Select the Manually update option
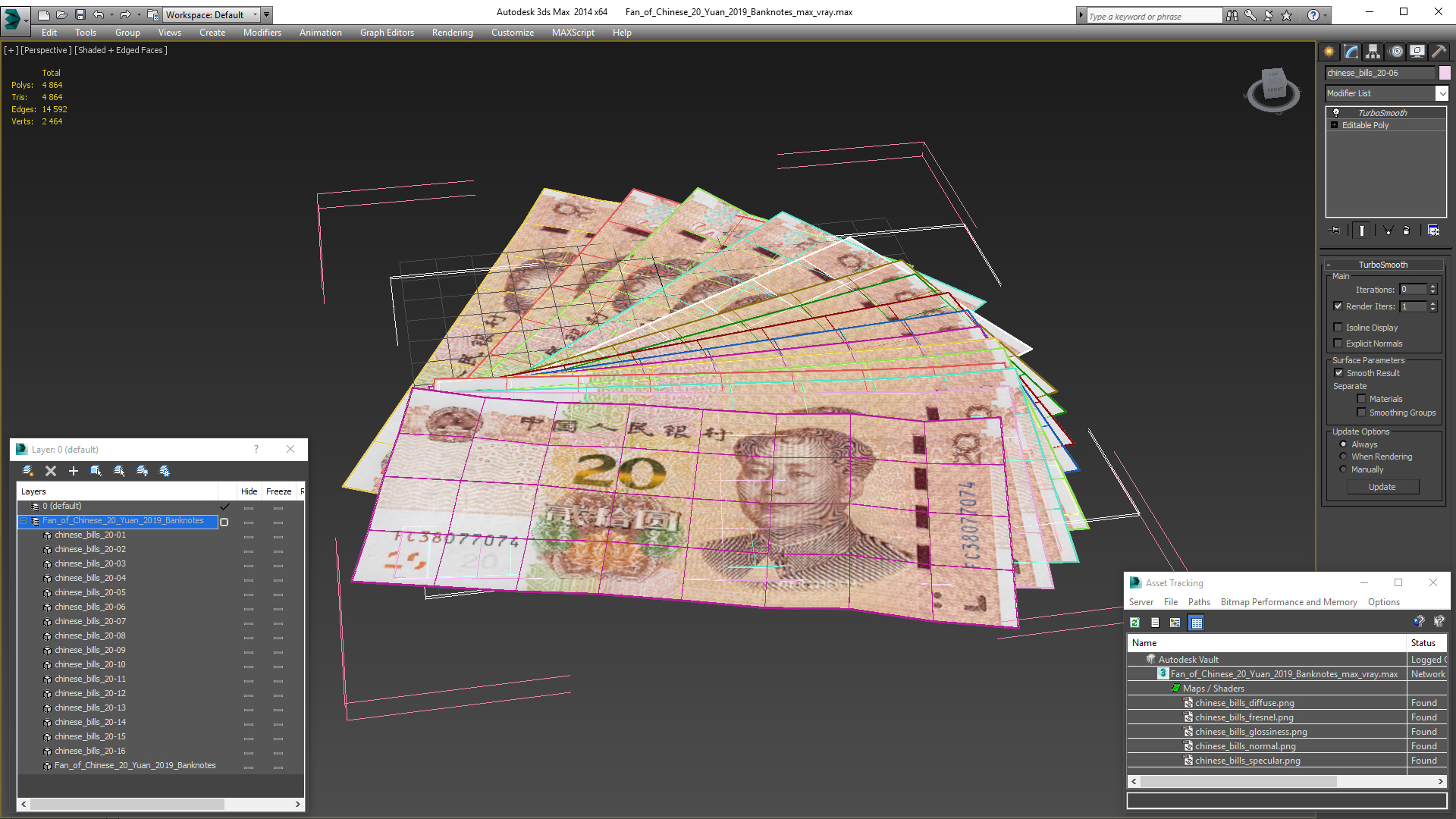Viewport: 1456px width, 819px height. click(1343, 469)
